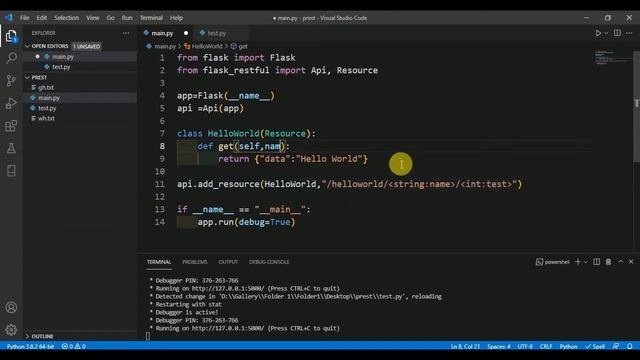640x360 pixels.
Task: Click the code minimap preview
Action: click(612, 57)
